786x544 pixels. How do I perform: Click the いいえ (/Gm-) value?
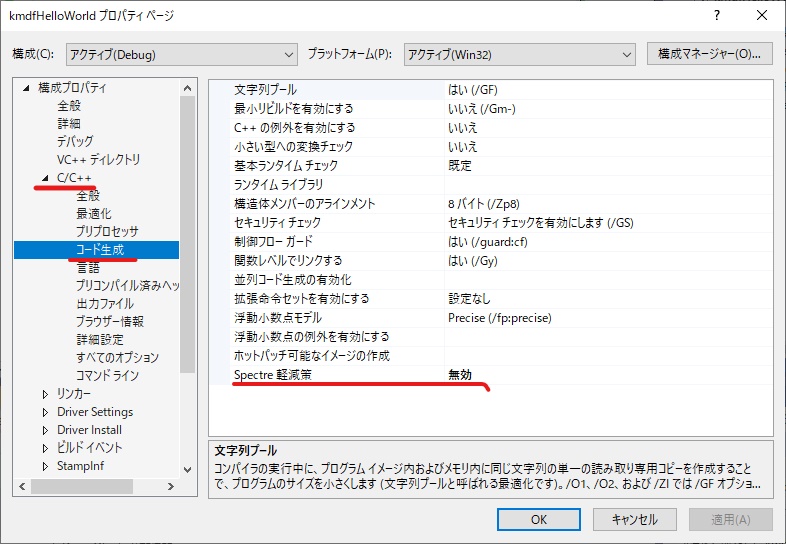click(482, 109)
